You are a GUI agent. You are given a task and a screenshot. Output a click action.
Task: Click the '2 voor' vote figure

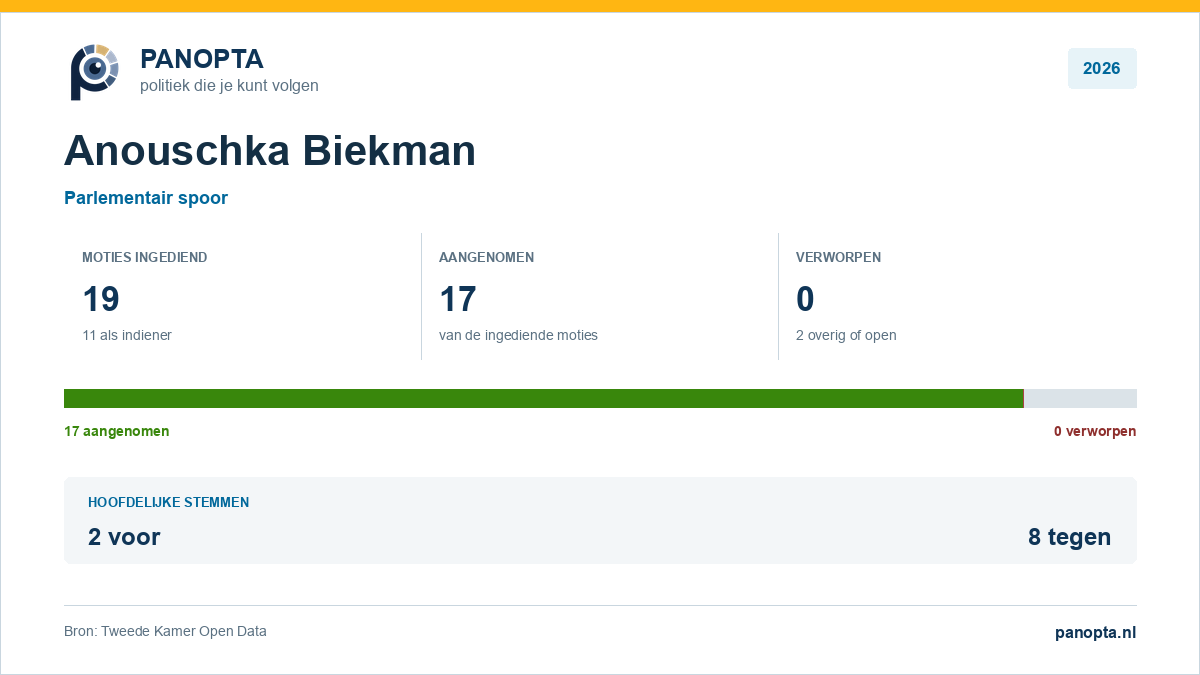(124, 537)
